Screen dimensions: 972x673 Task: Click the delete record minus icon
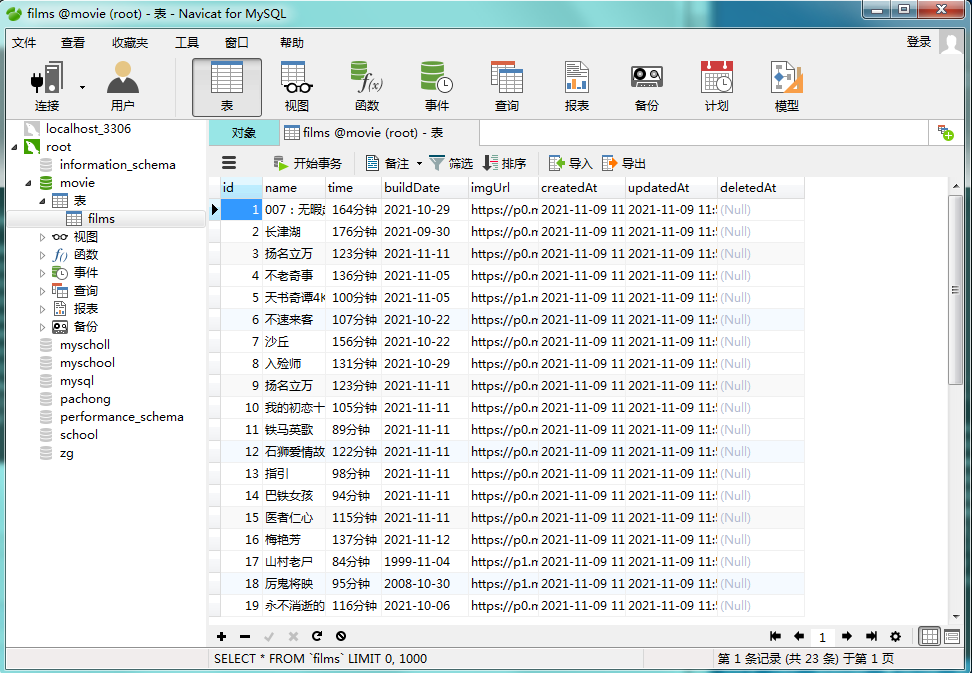(x=245, y=636)
